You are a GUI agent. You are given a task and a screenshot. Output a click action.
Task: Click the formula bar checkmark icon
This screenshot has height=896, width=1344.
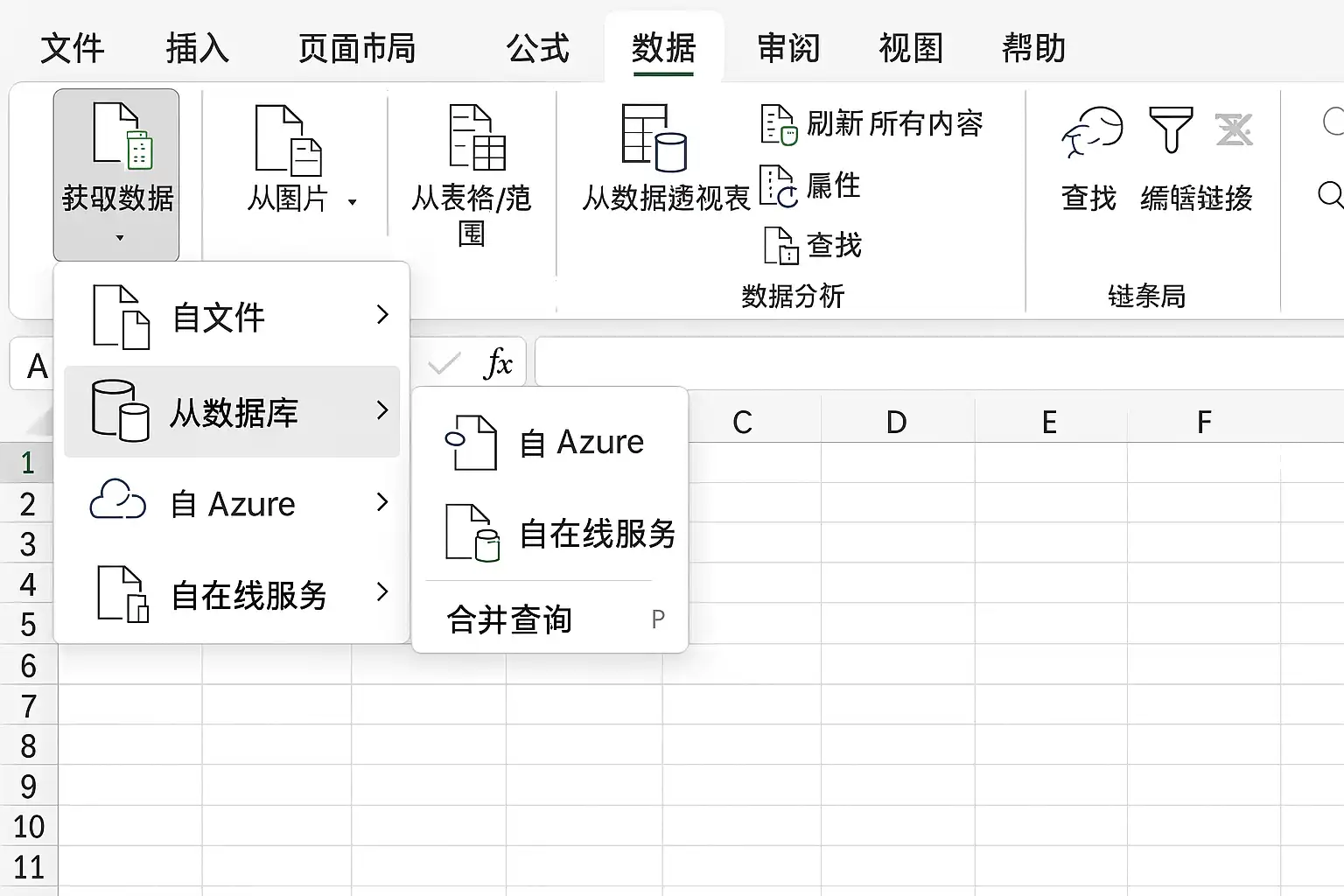coord(444,362)
